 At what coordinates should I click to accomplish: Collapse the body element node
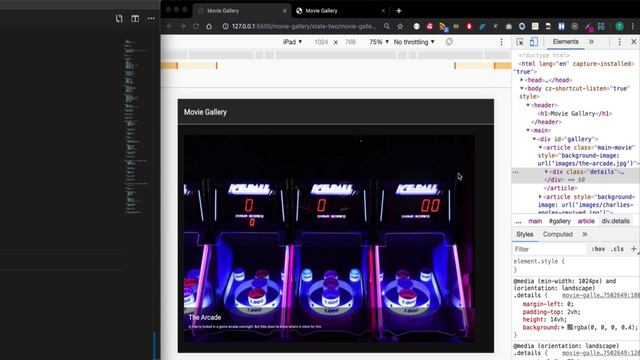(522, 88)
